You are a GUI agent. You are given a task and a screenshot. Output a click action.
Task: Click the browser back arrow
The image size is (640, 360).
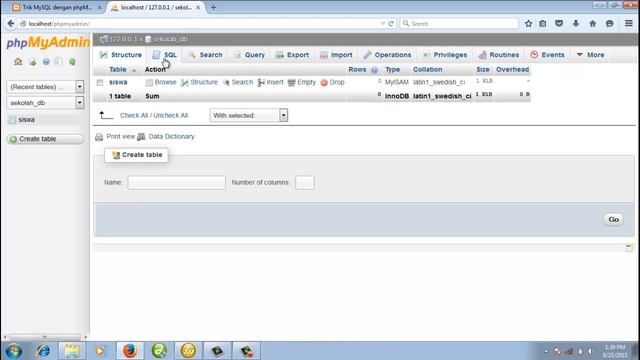[11, 24]
